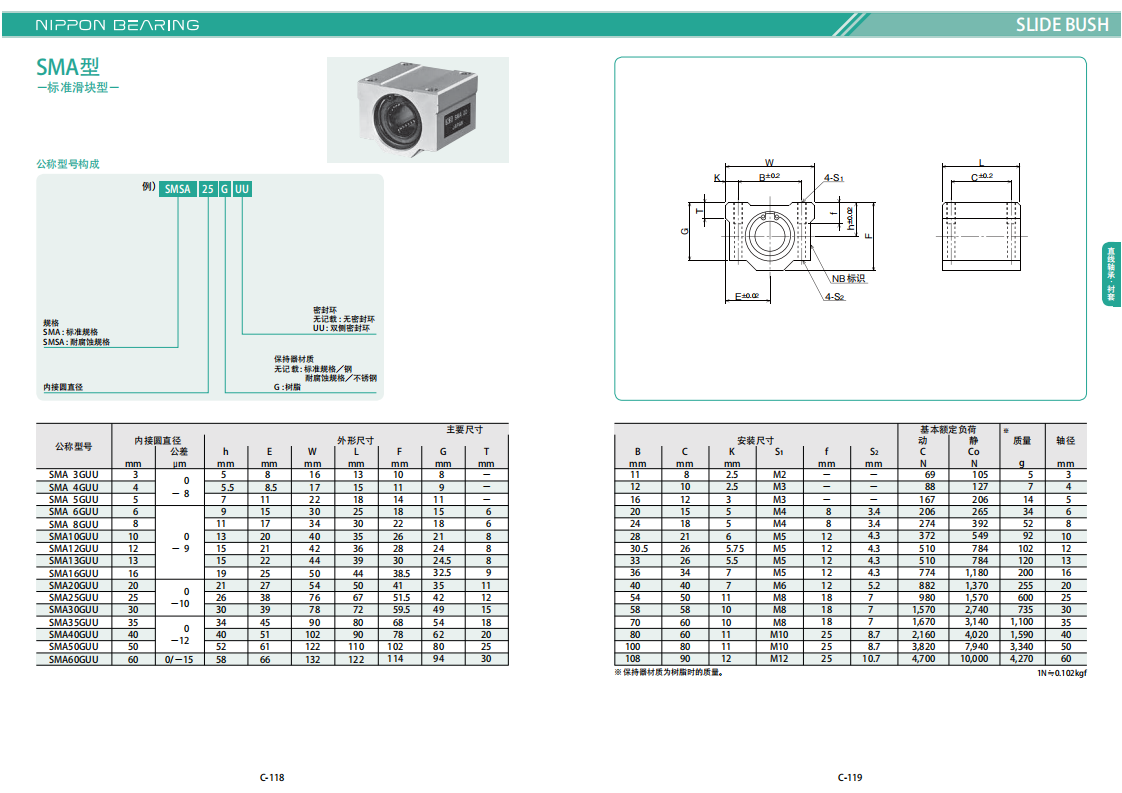The width and height of the screenshot is (1122, 793).
Task: Click the 38.5 value in the F column
Action: click(400, 573)
